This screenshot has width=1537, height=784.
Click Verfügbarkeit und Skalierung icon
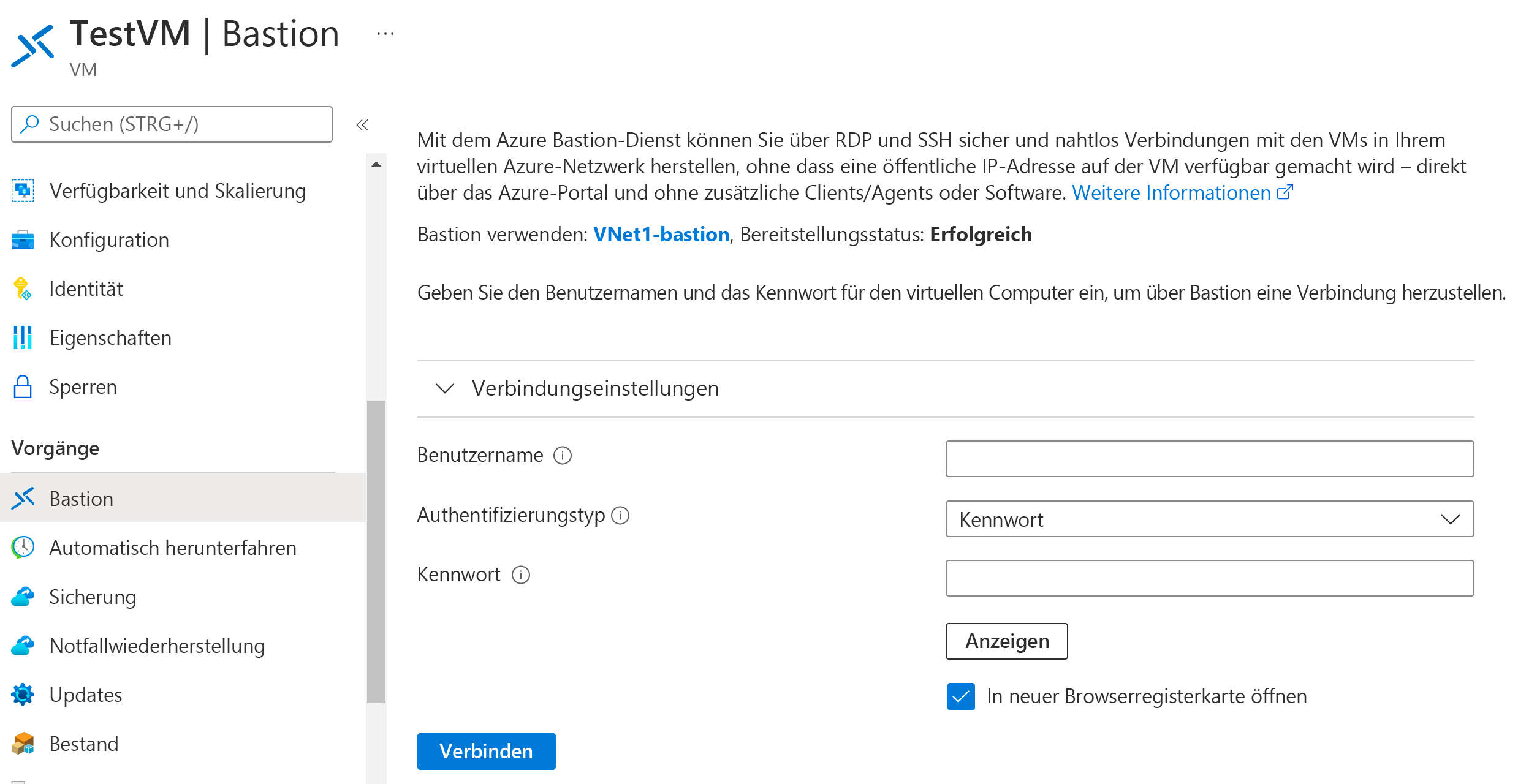pyautogui.click(x=23, y=190)
